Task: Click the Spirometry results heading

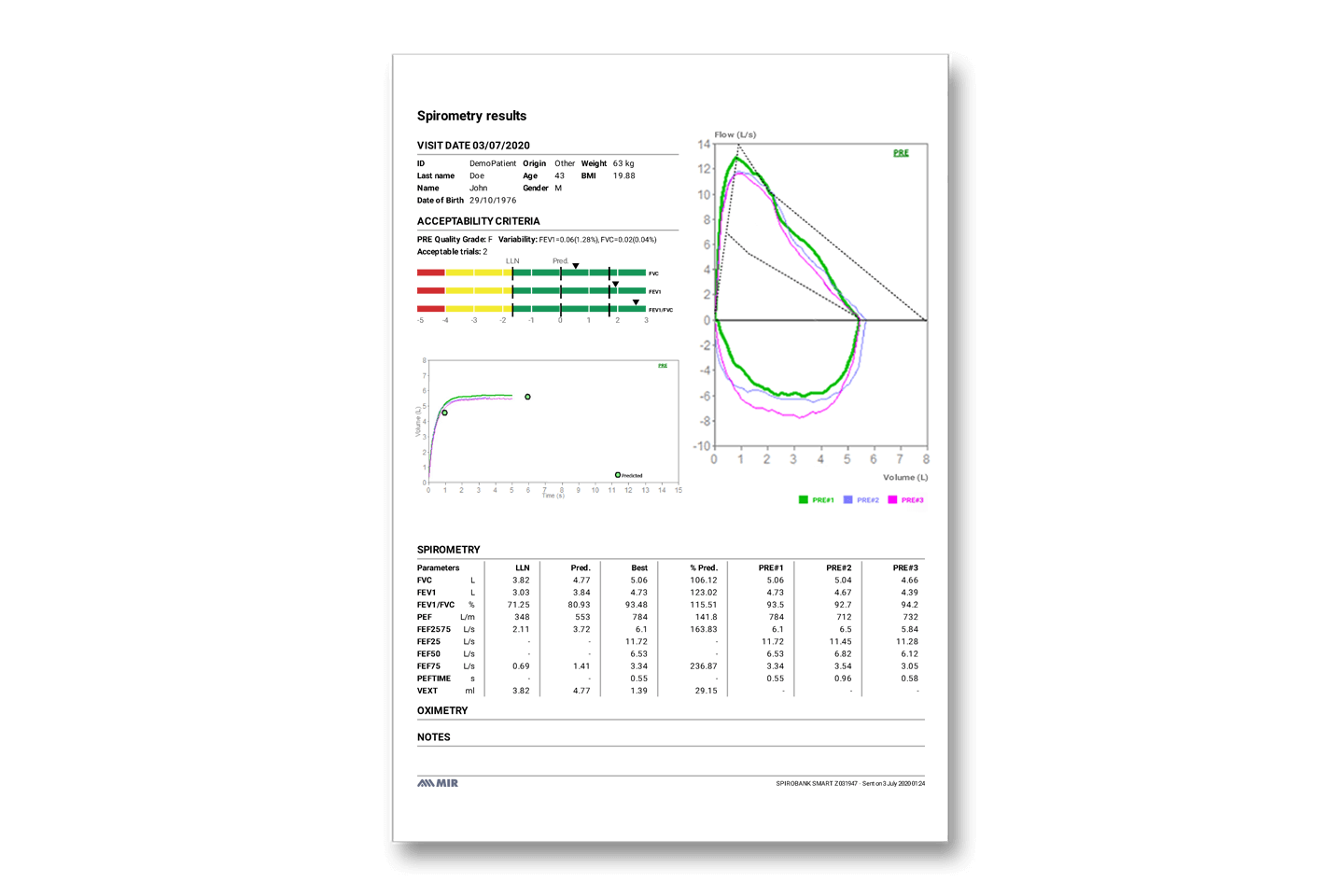Action: click(471, 116)
